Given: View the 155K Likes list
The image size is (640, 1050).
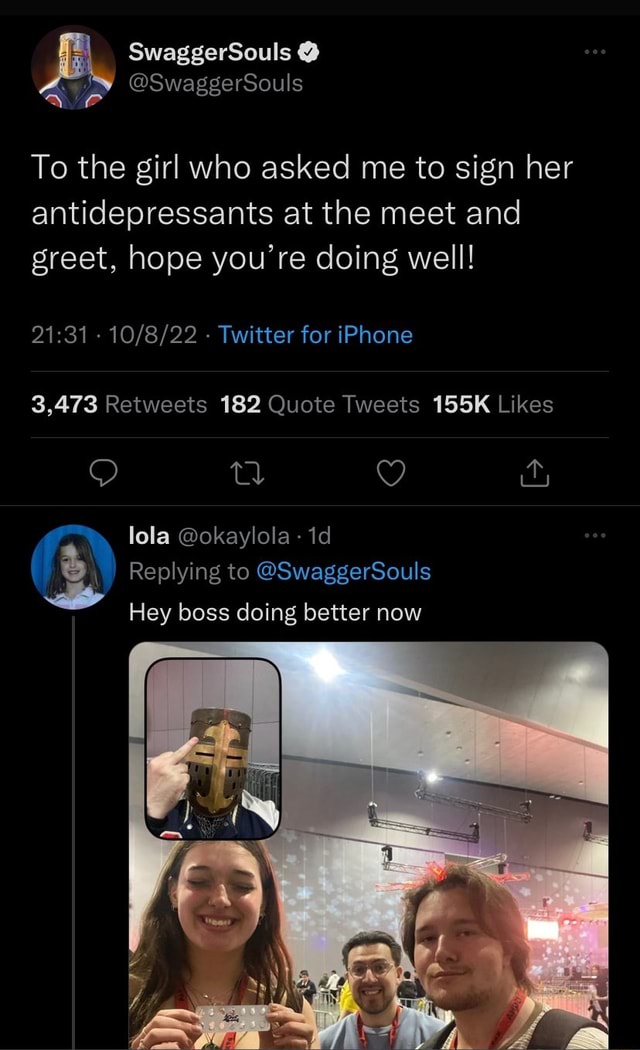Looking at the screenshot, I should click(x=493, y=404).
